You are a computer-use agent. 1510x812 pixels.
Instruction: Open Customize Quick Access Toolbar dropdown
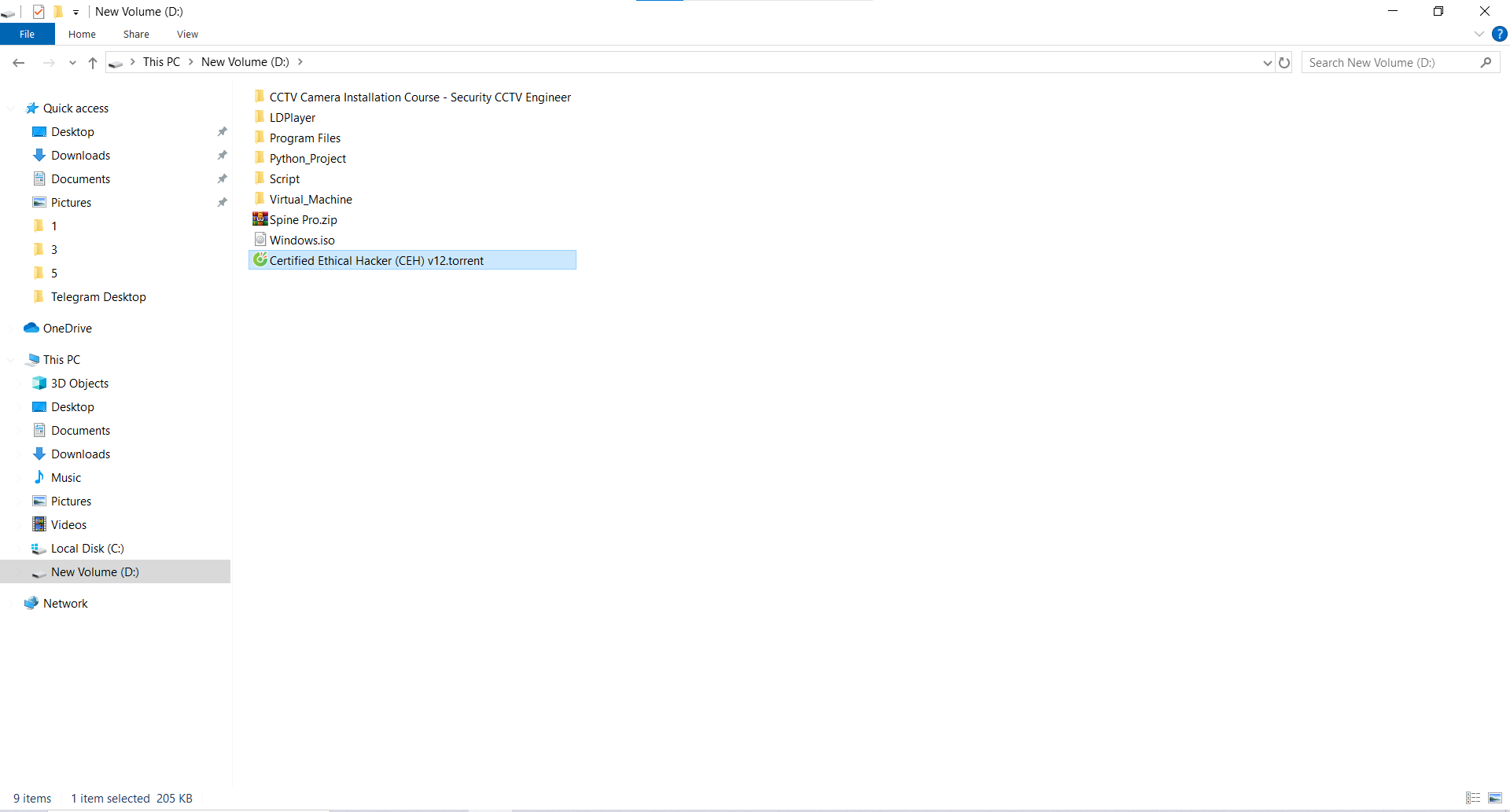coord(75,12)
